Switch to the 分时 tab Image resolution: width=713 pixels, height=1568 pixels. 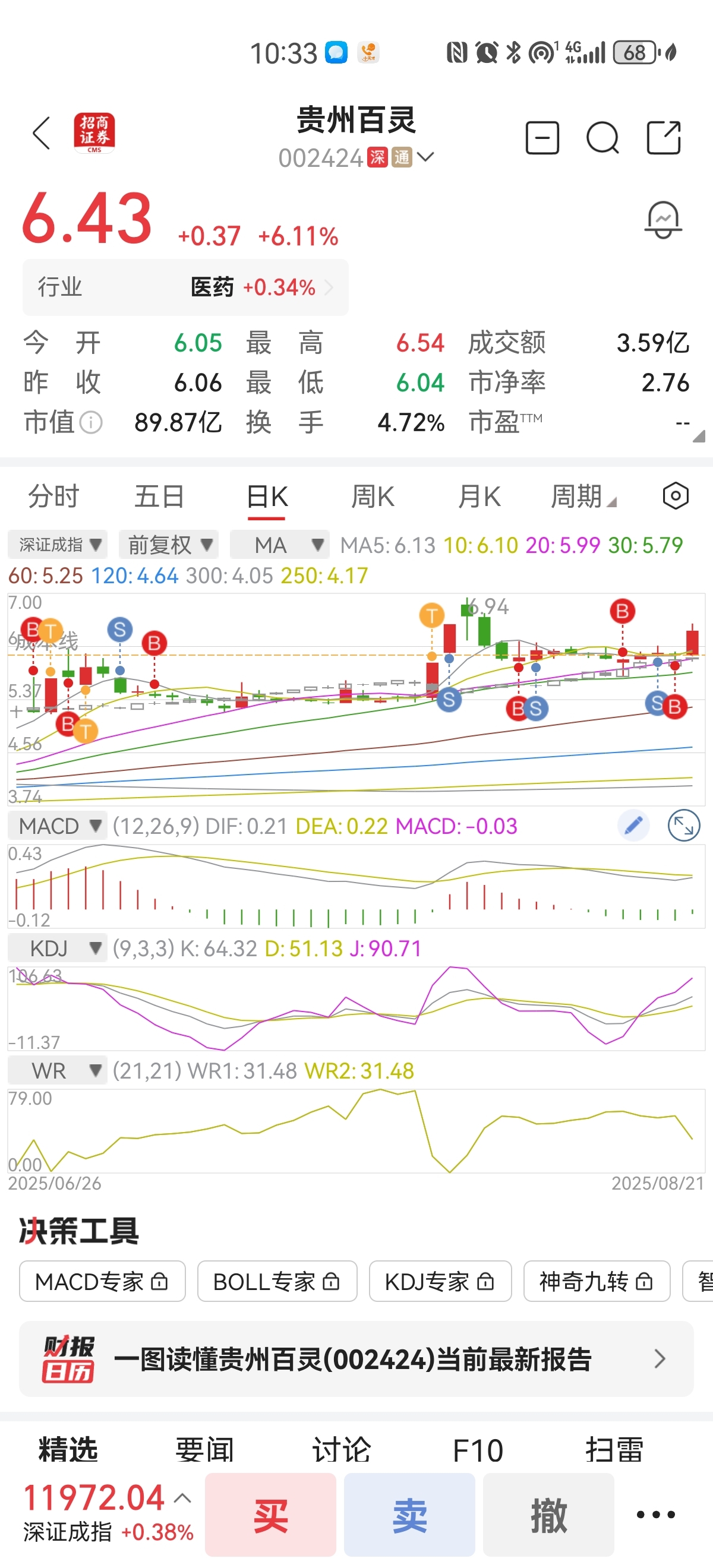pyautogui.click(x=53, y=496)
